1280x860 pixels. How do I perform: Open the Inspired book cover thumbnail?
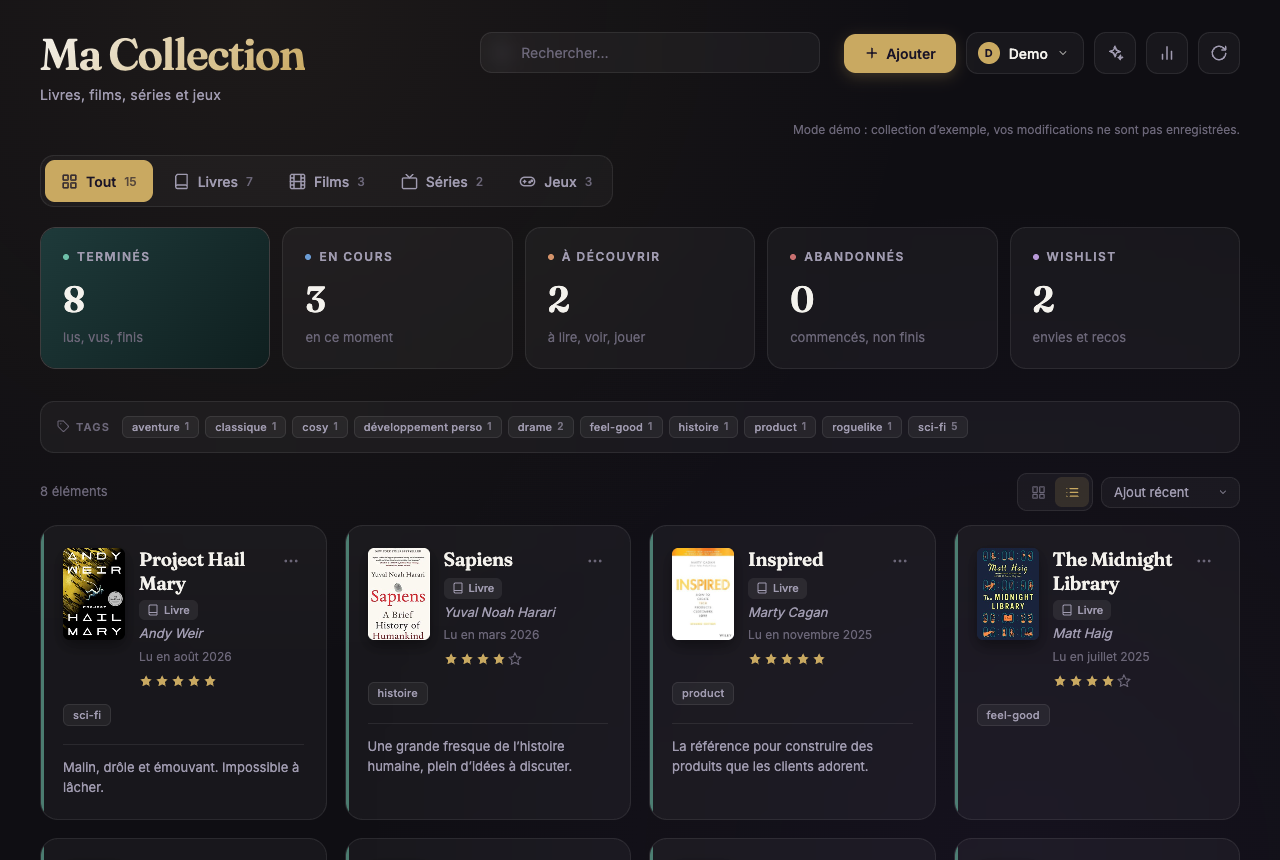tap(703, 594)
